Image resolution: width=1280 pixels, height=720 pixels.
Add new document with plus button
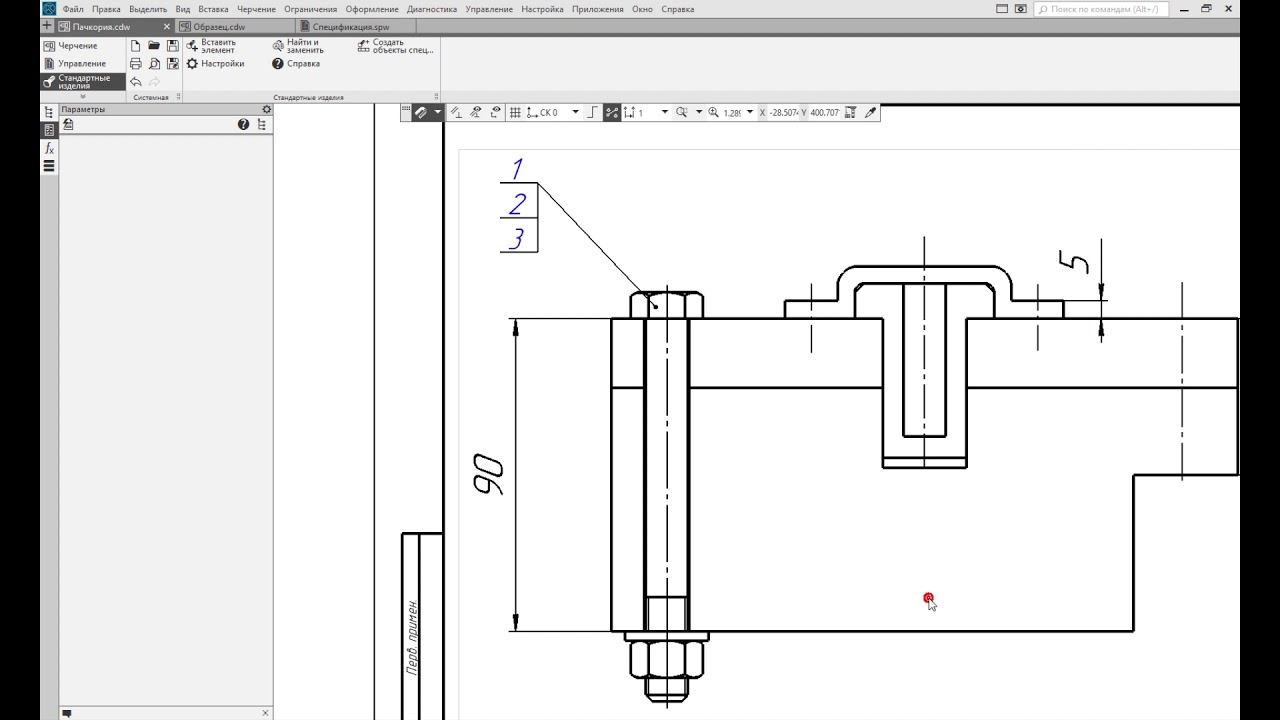coord(47,26)
